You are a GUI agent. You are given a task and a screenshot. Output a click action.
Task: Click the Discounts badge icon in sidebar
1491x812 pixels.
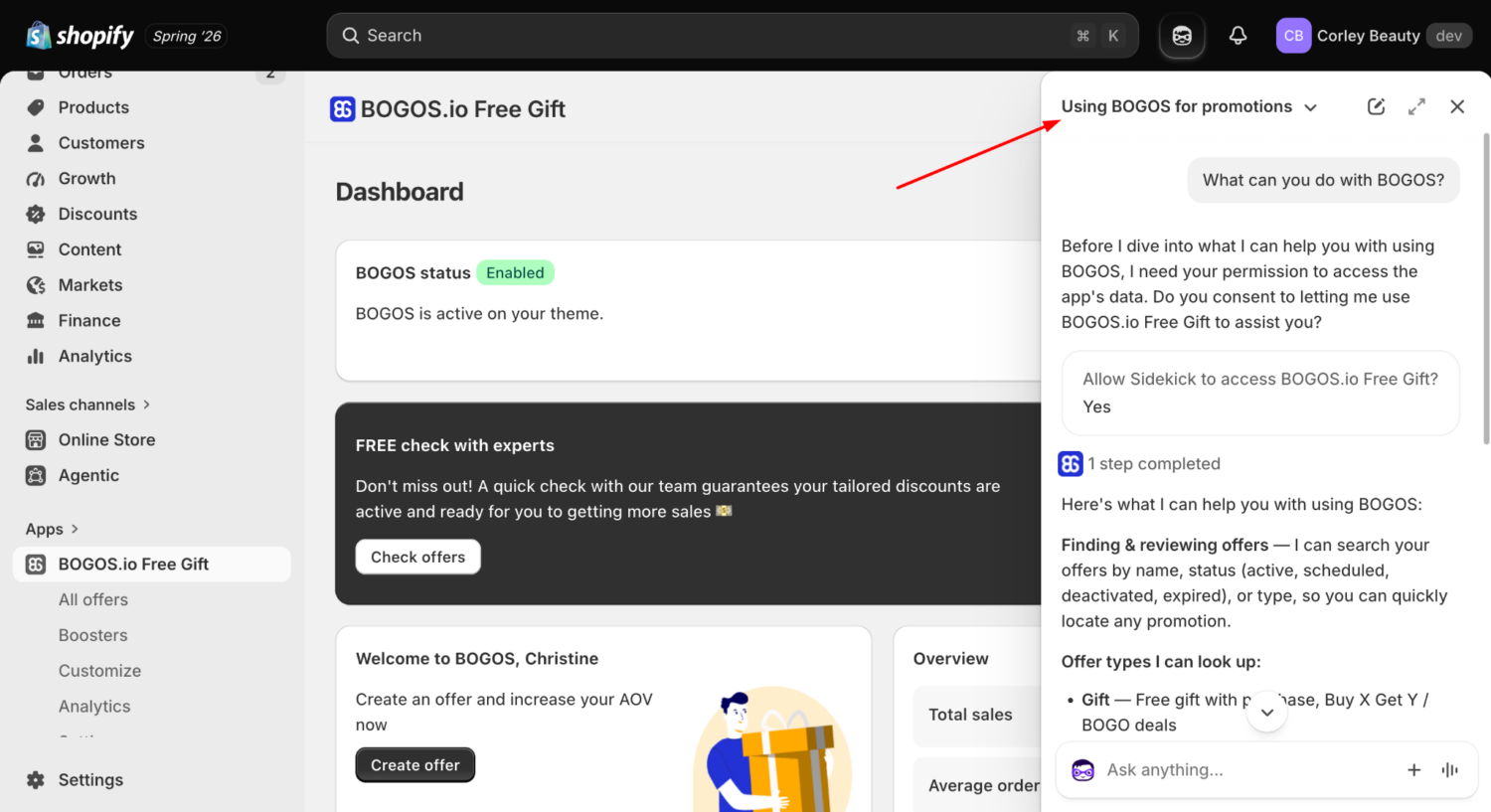coord(36,214)
